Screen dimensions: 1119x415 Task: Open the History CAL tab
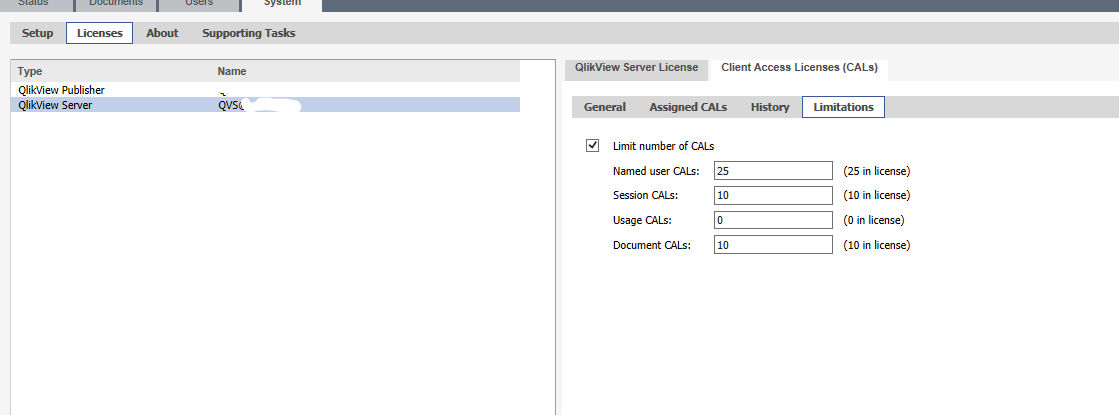[770, 107]
